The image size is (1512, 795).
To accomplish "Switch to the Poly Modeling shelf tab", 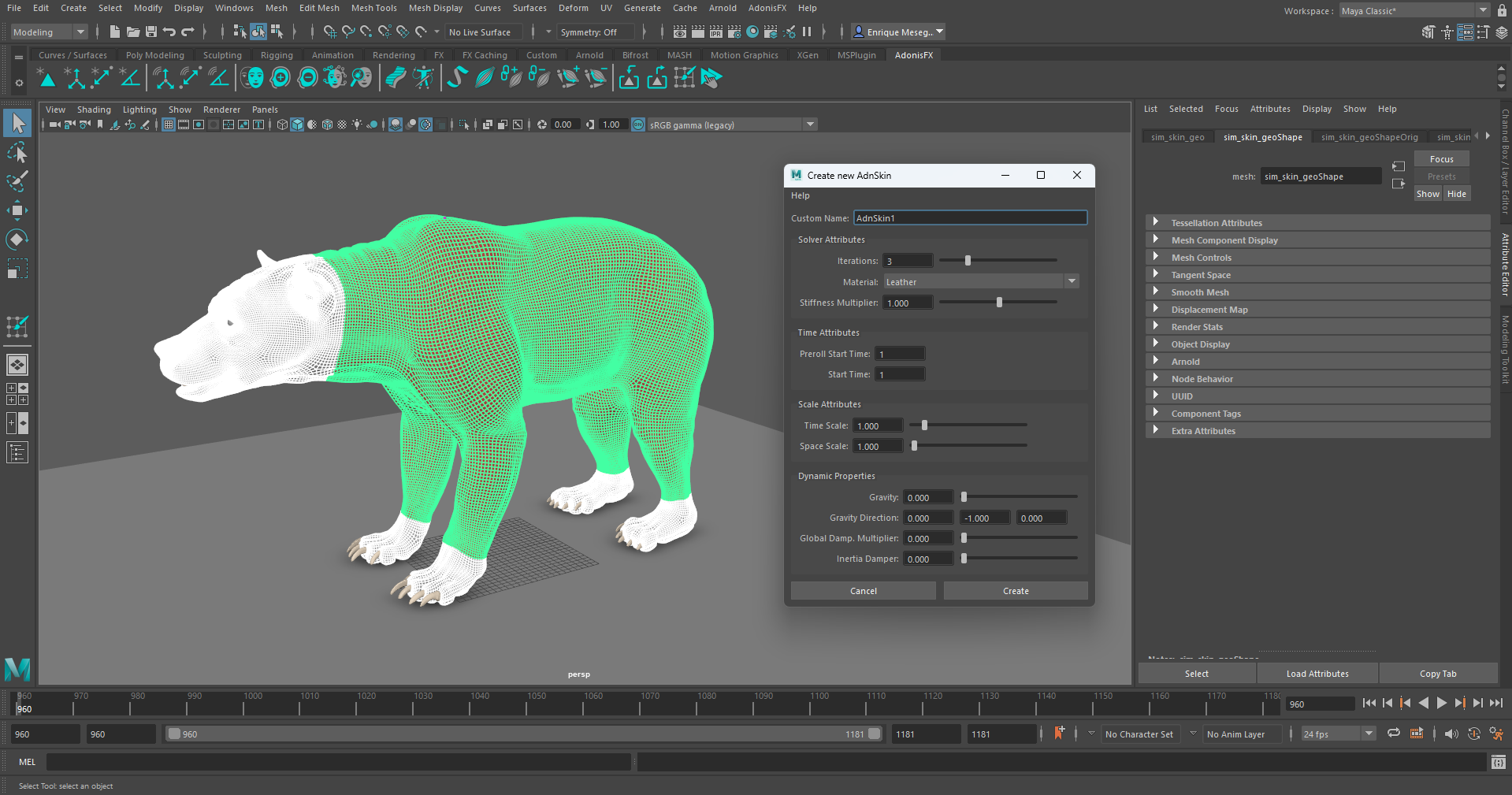I will pyautogui.click(x=155, y=55).
